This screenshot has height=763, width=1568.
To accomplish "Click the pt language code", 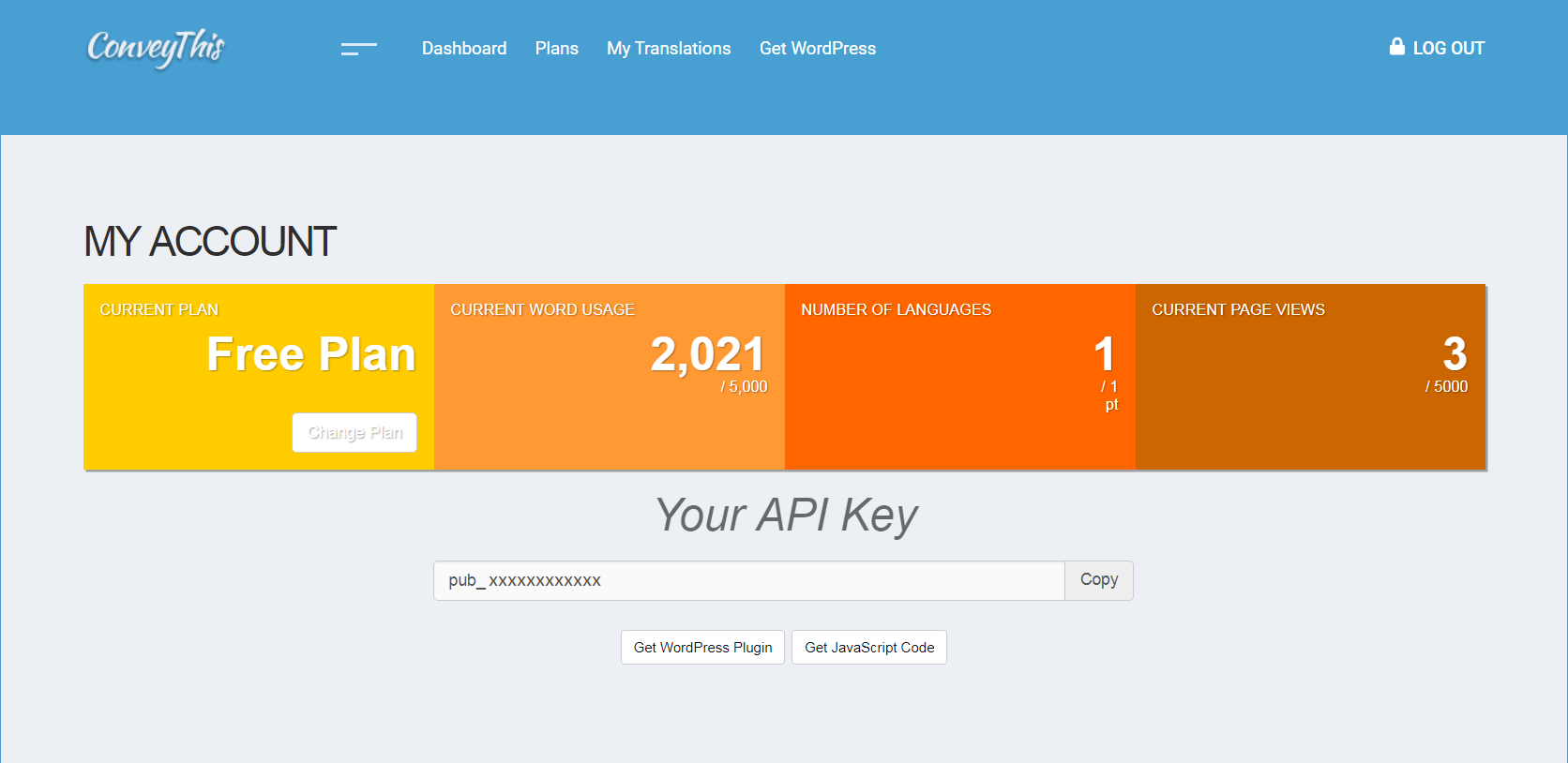I will coord(1111,405).
